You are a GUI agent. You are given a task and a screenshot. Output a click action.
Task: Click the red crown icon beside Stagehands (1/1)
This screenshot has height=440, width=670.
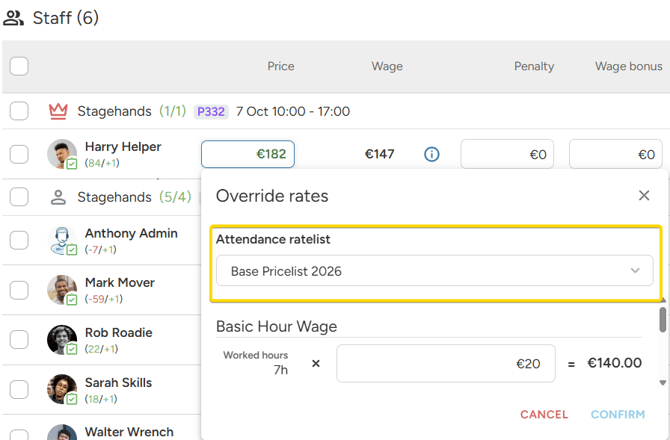click(x=58, y=111)
